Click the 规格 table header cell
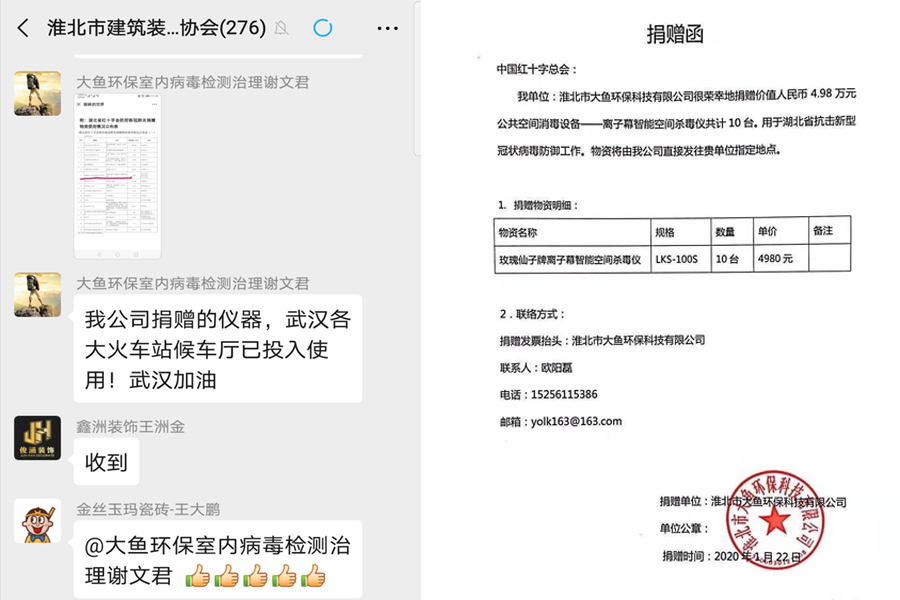This screenshot has width=900, height=600. pos(681,233)
